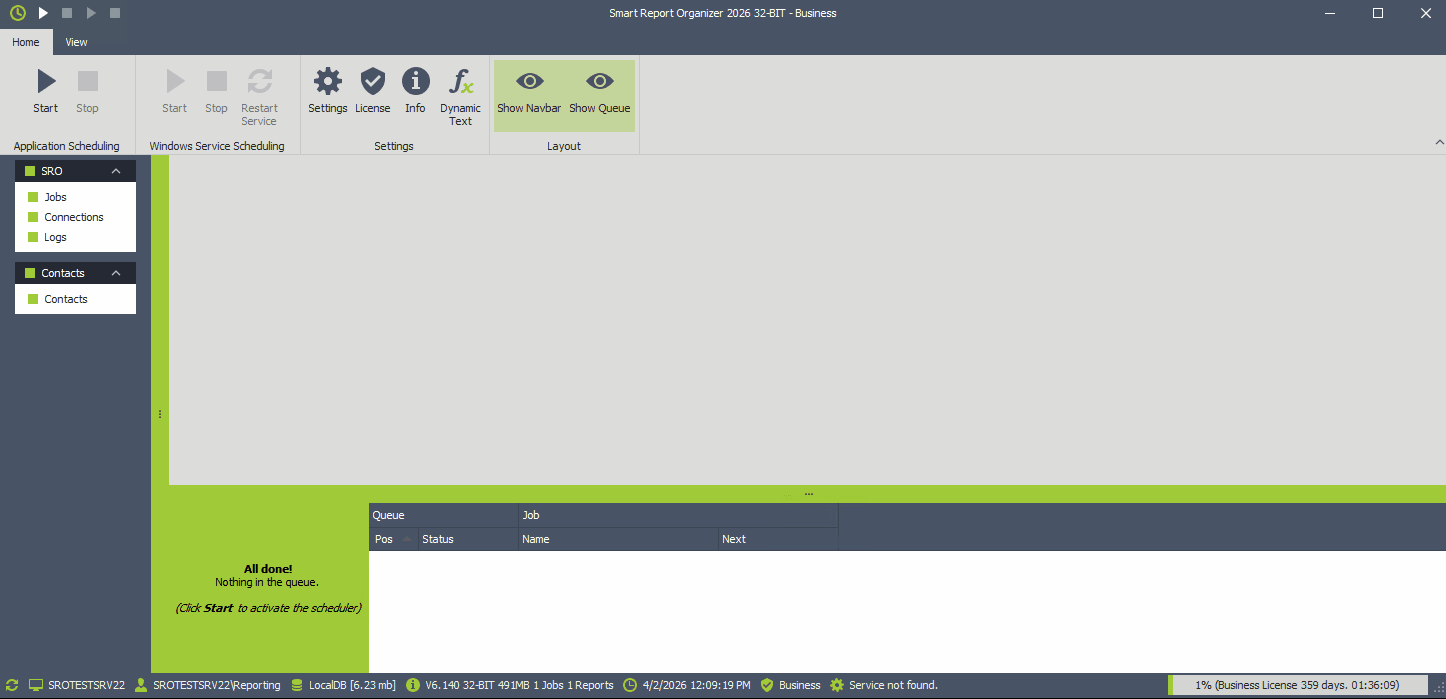This screenshot has width=1446, height=699.
Task: Click the 'LocalDB [6.23 mb]' status text
Action: click(x=352, y=685)
